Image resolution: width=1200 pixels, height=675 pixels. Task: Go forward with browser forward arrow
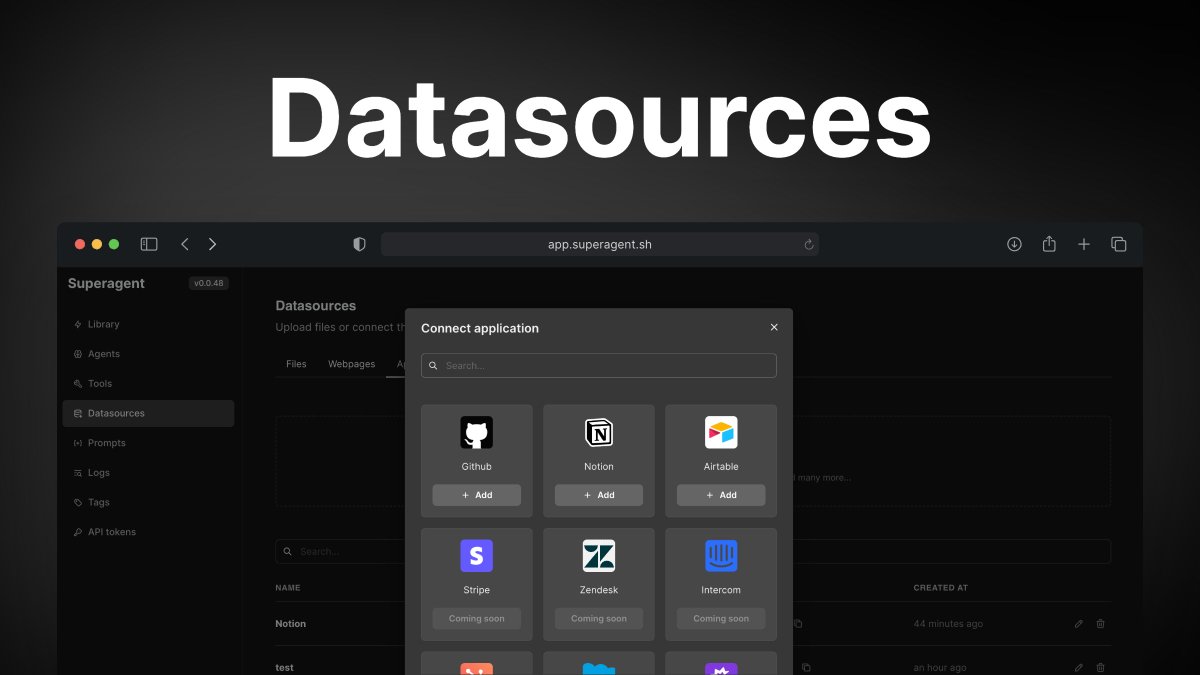pos(212,244)
